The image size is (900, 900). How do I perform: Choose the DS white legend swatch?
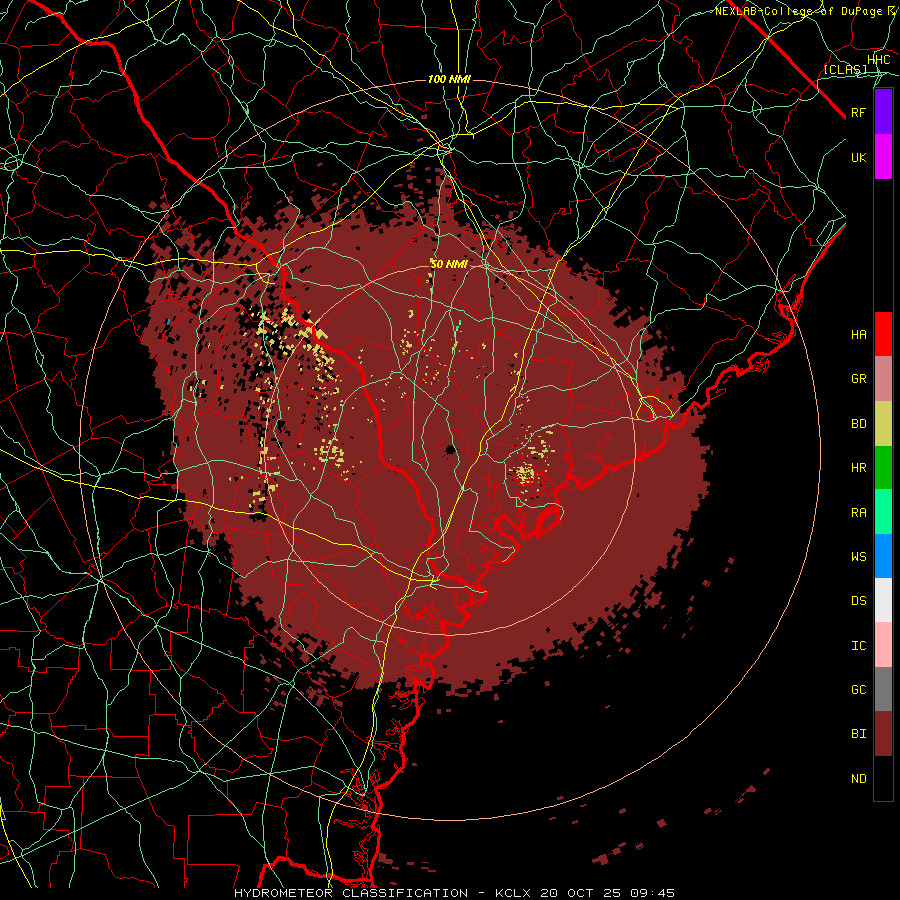point(883,600)
